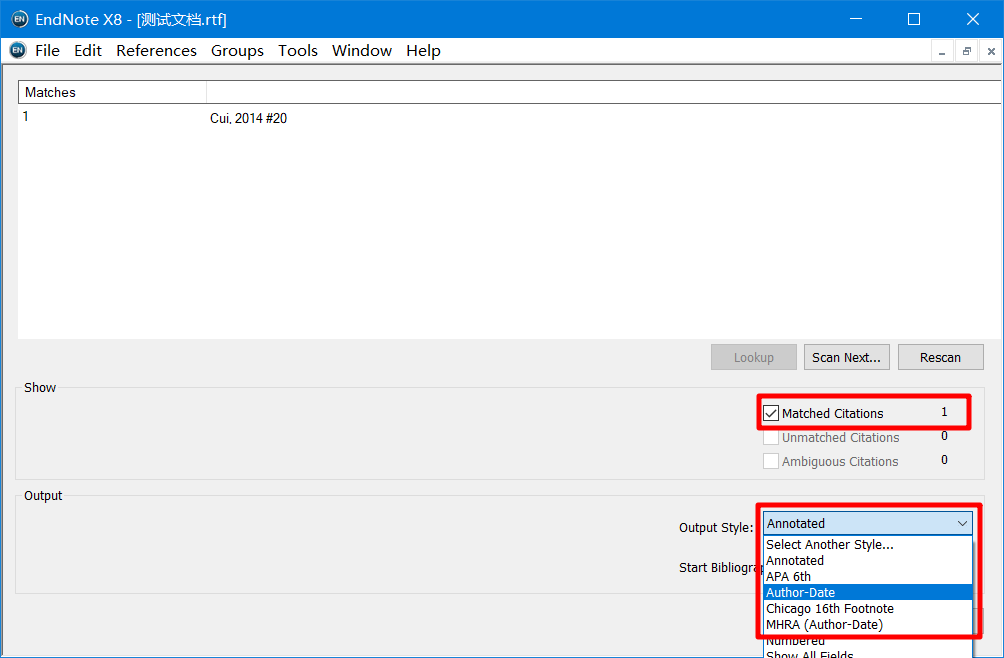Minimize the EndNote X8 window
The height and width of the screenshot is (658, 1004).
(x=856, y=19)
